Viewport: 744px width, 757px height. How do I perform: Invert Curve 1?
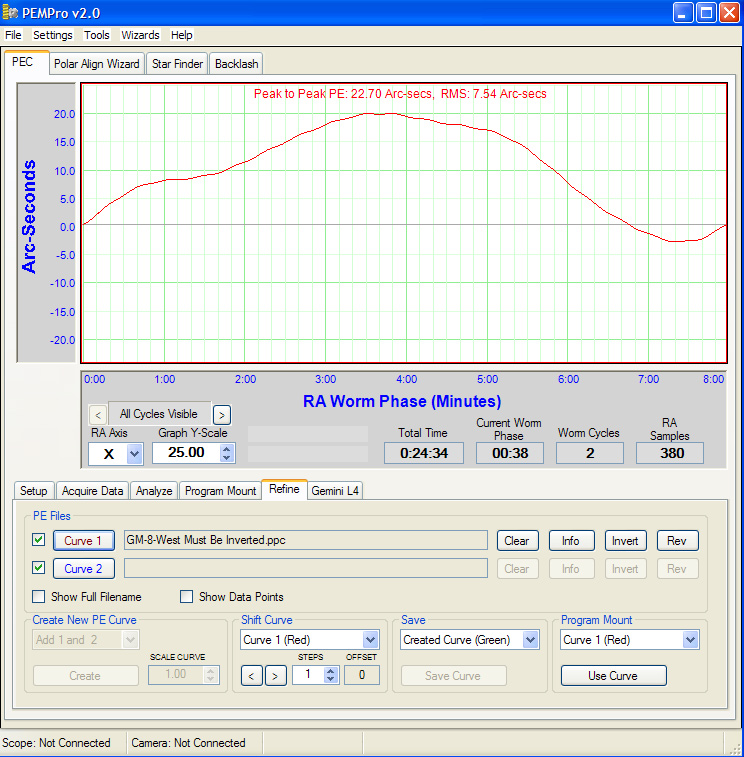coord(625,541)
